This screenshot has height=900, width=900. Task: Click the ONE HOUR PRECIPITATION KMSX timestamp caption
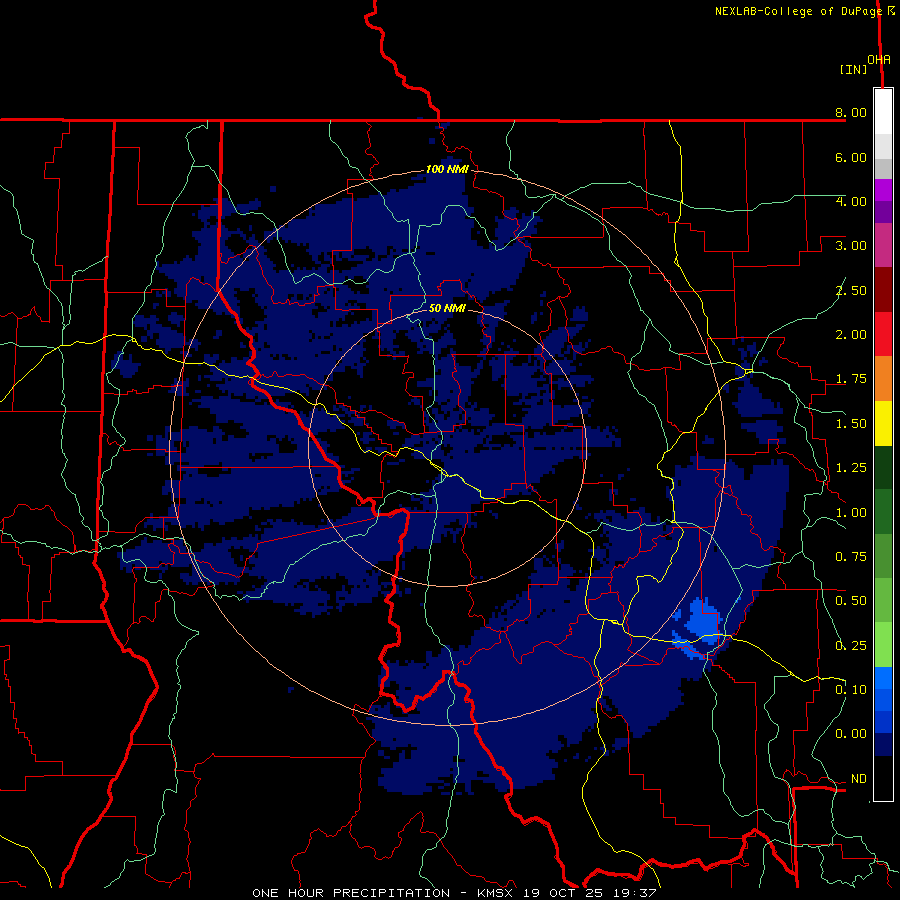point(454,893)
